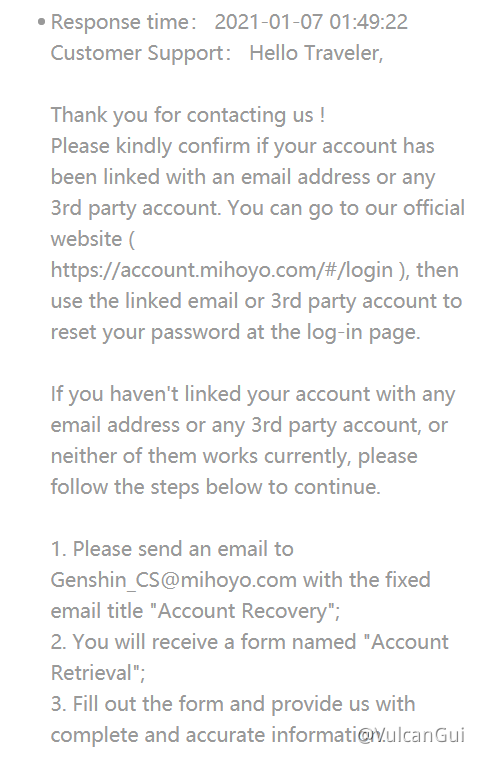
Task: Click the "Response time" label
Action: 120,22
